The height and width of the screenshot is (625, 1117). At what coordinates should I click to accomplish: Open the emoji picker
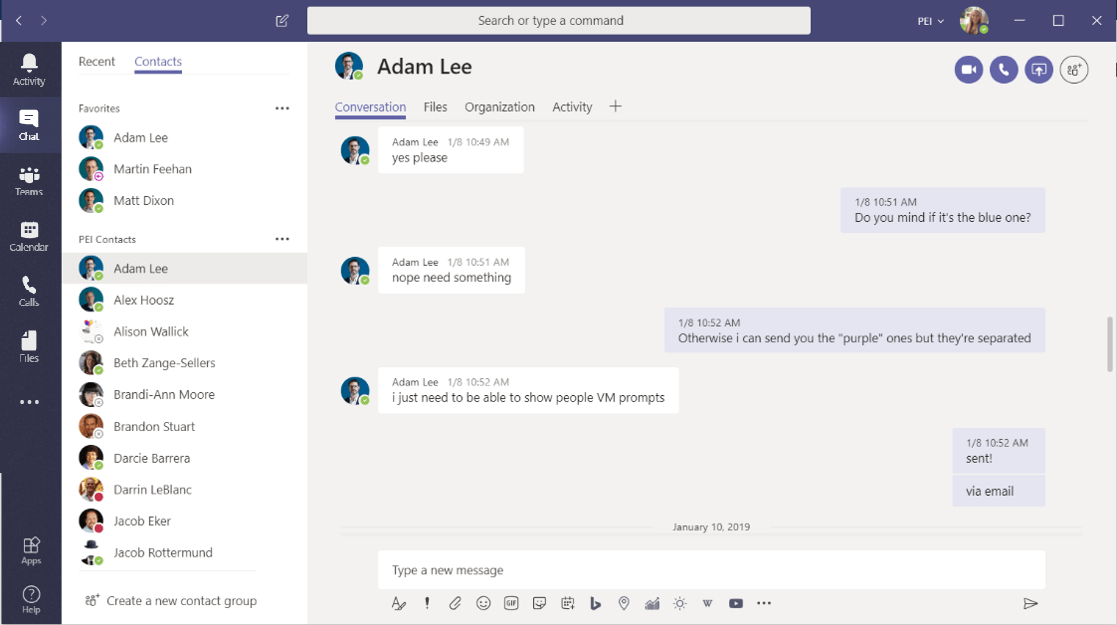(x=483, y=603)
